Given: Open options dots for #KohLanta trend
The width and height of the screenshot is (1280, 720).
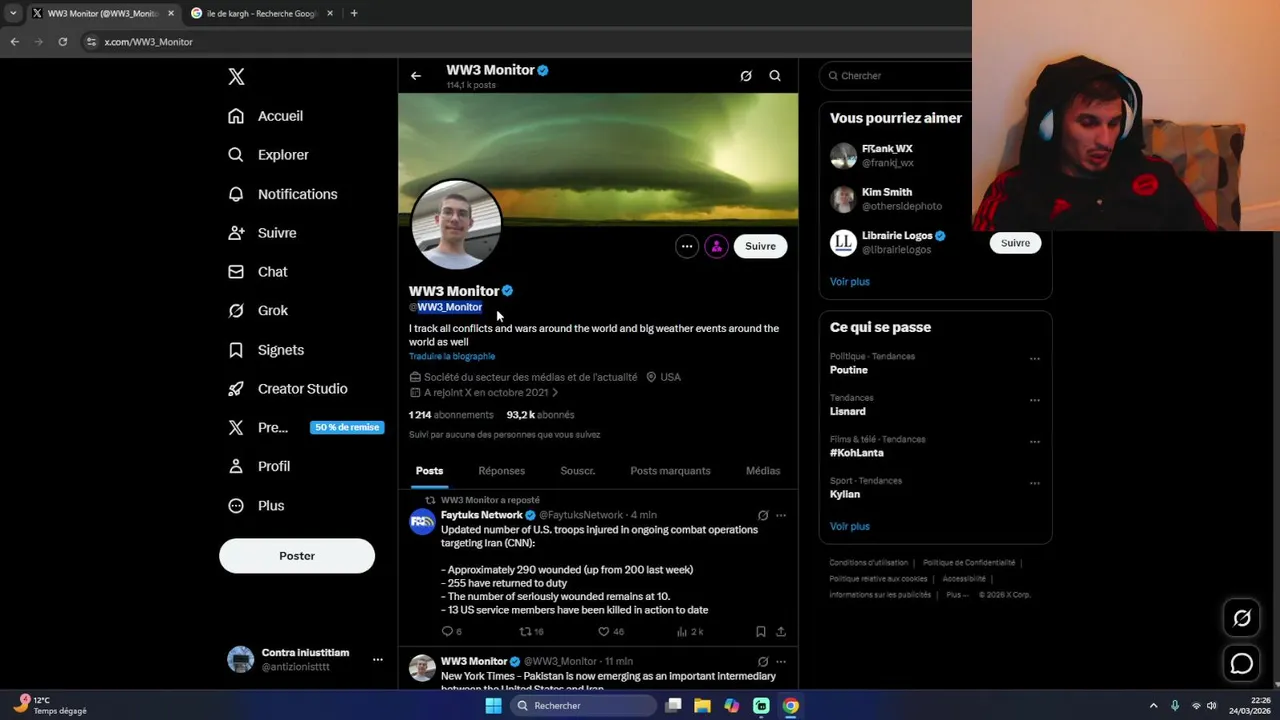Looking at the screenshot, I should pos(1035,442).
